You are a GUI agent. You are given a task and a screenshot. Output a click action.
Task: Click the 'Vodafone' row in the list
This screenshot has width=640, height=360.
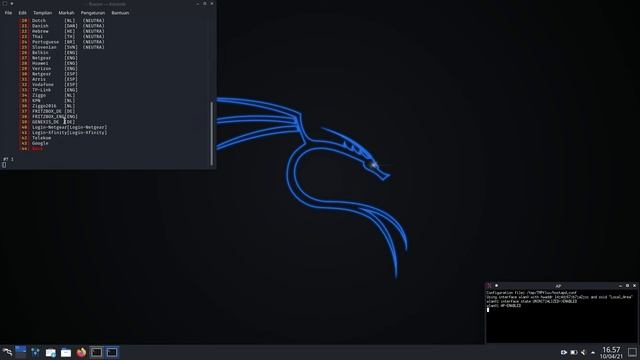click(x=49, y=84)
